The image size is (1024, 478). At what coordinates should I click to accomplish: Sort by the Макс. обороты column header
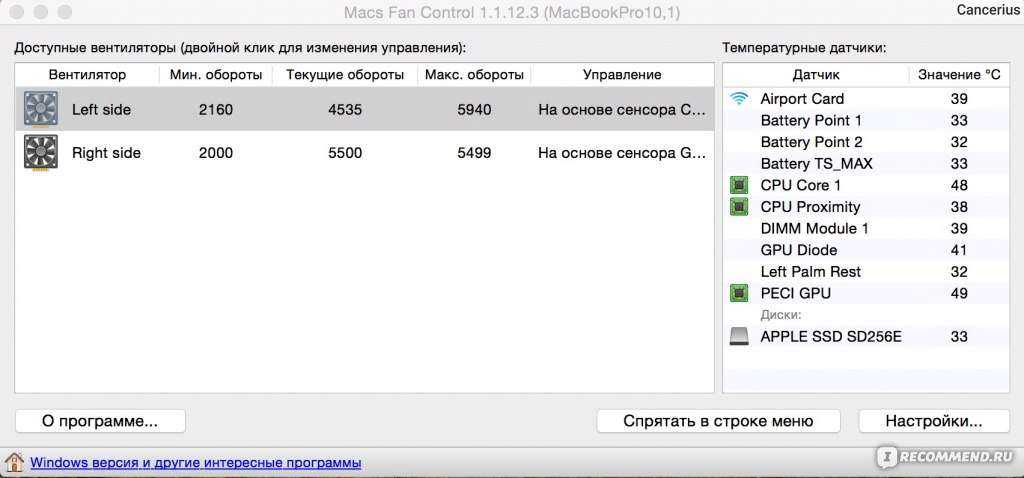coord(474,74)
